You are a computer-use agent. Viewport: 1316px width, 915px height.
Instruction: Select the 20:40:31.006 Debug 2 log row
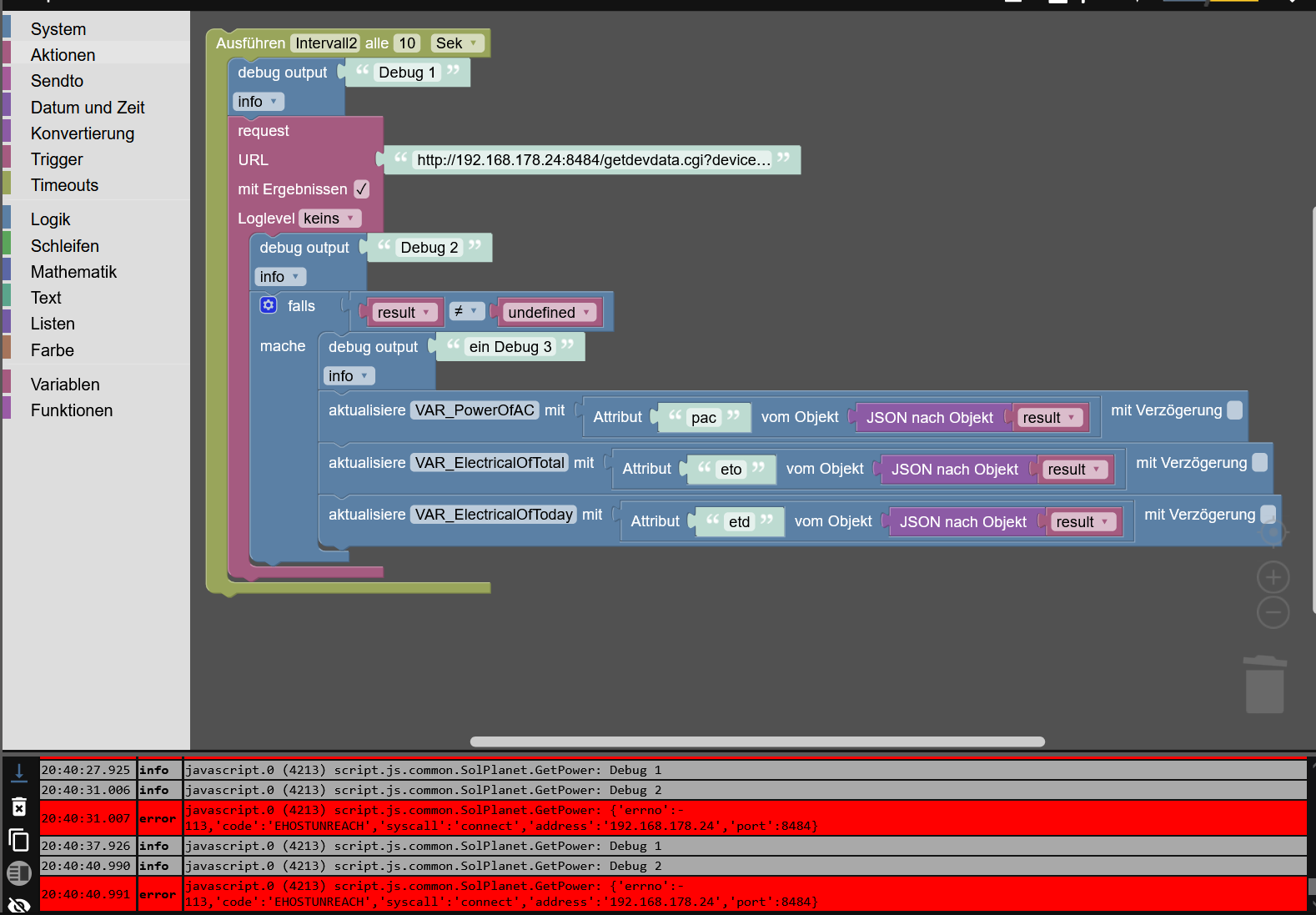tap(673, 790)
